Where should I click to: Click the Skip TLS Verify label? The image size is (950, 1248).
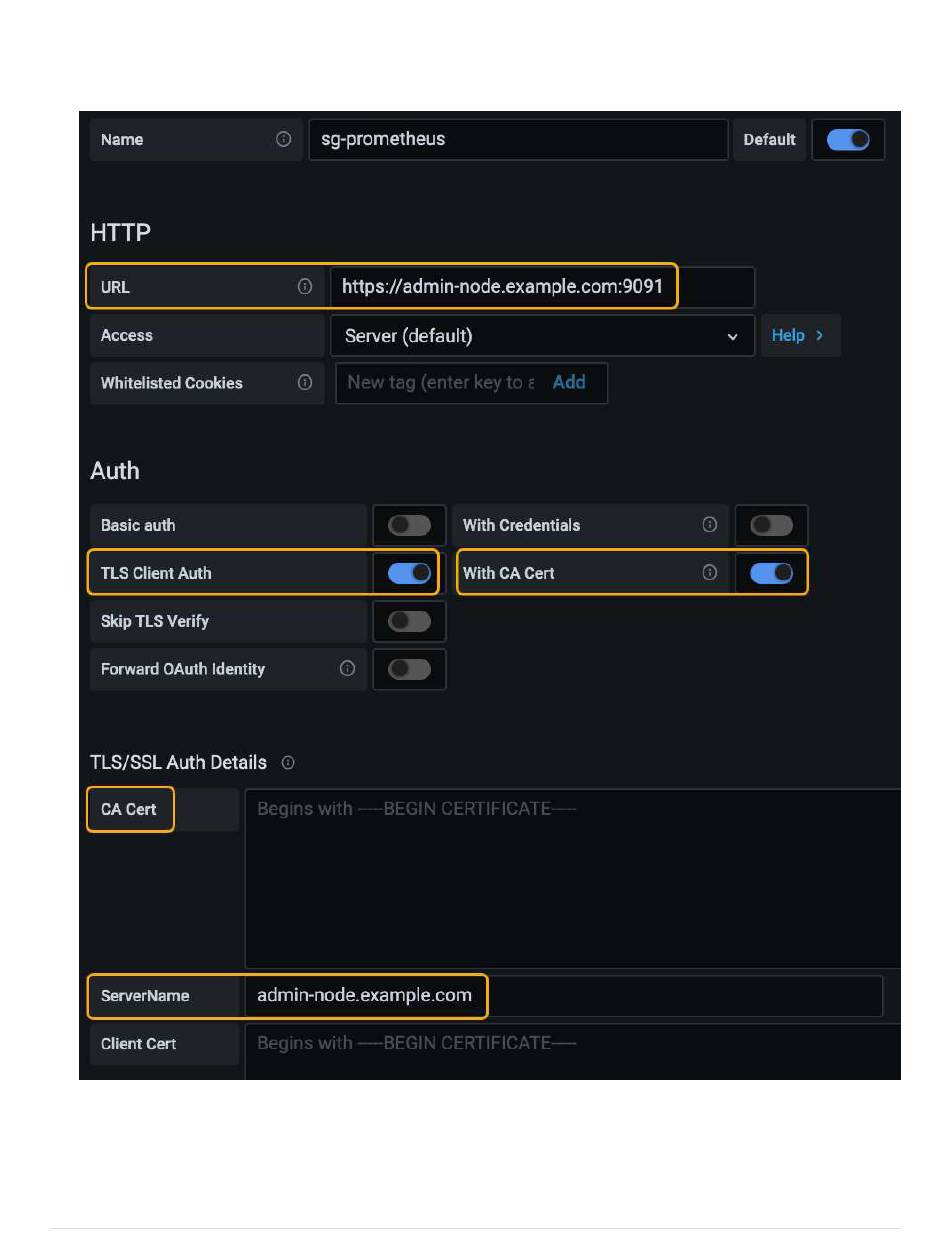(155, 621)
